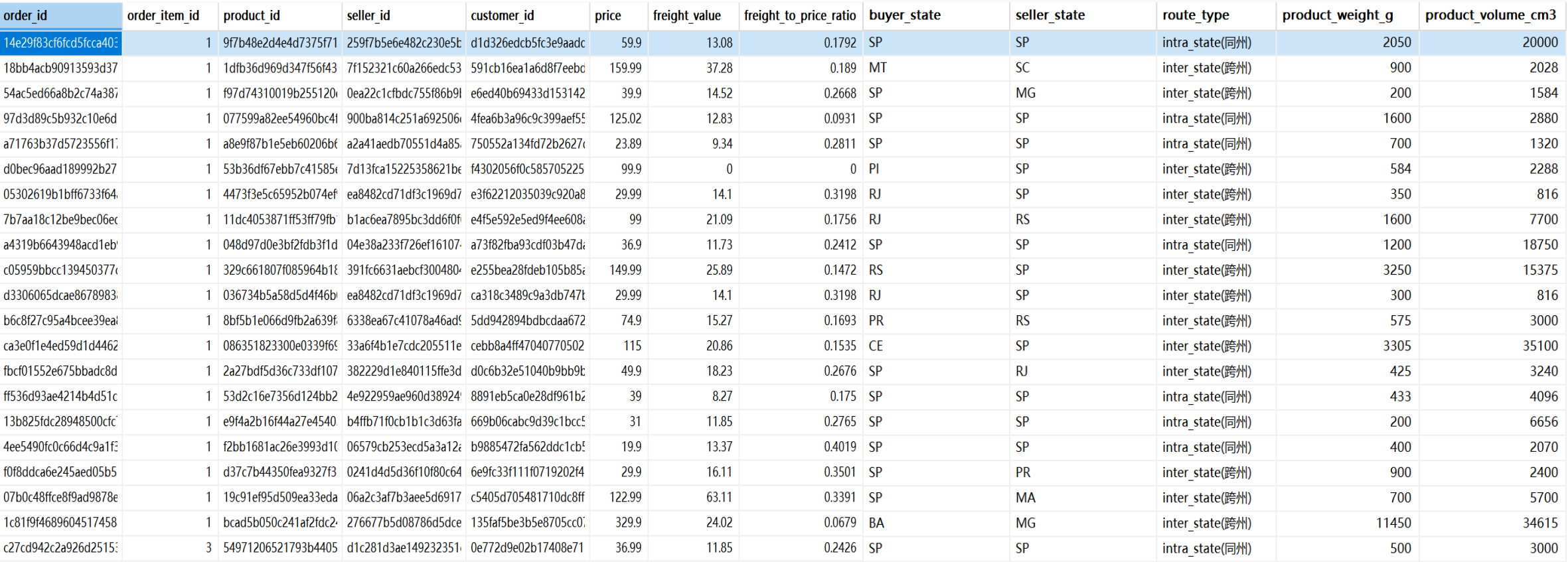Select the seller_state cell PR
This screenshot has width=1568, height=562.
tap(1082, 472)
